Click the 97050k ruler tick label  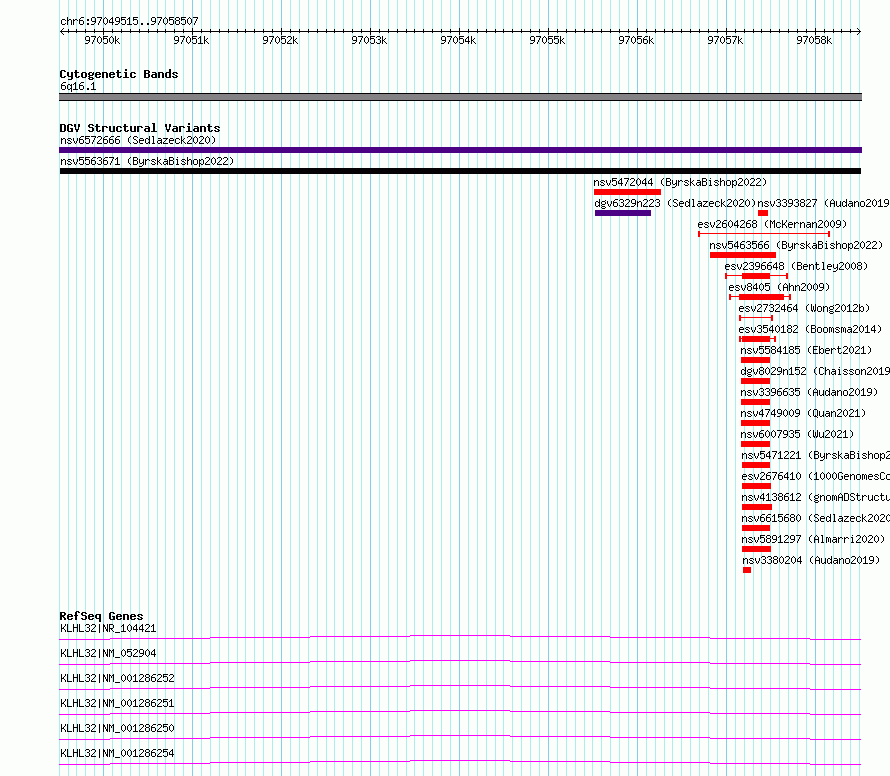tap(102, 40)
